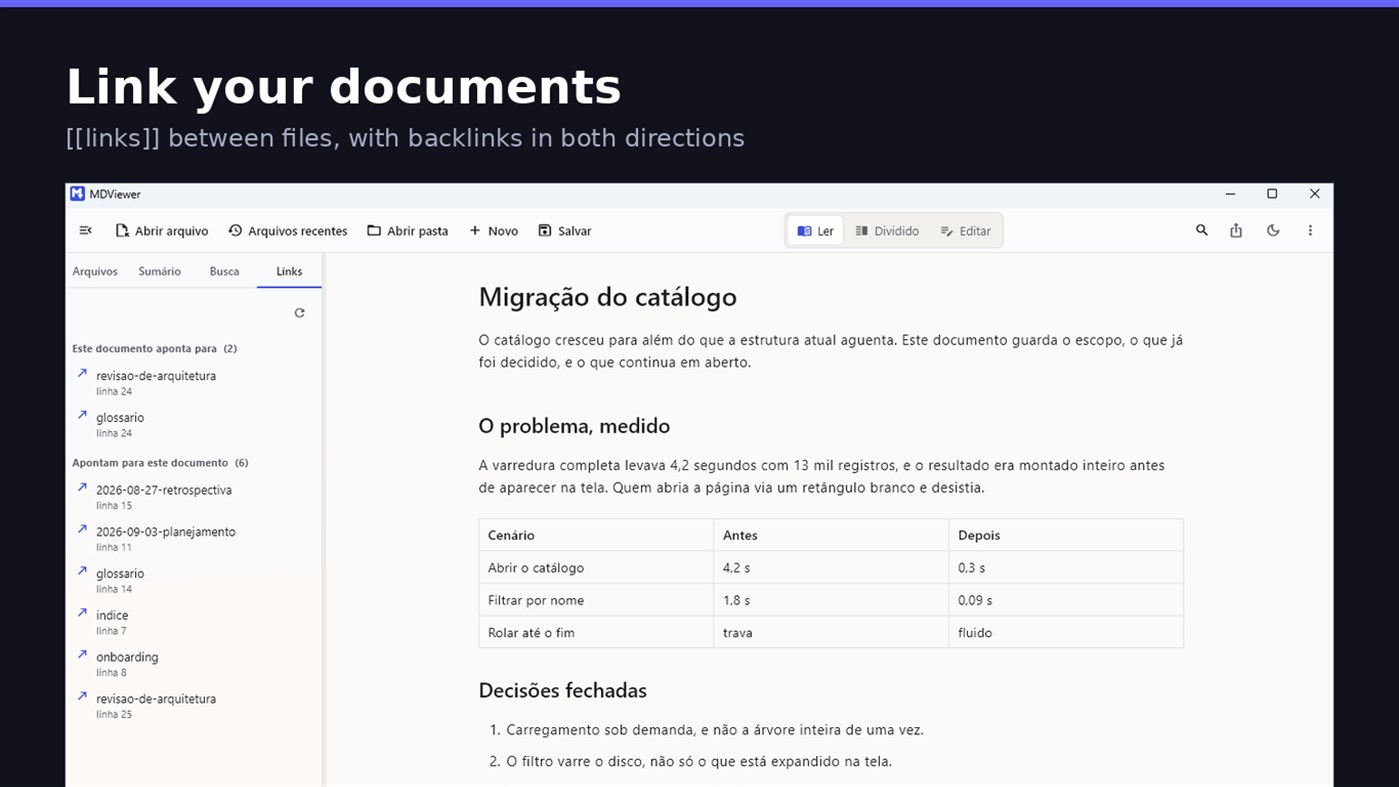
Task: Click the Abrir arquivo toolbar button
Action: point(162,231)
